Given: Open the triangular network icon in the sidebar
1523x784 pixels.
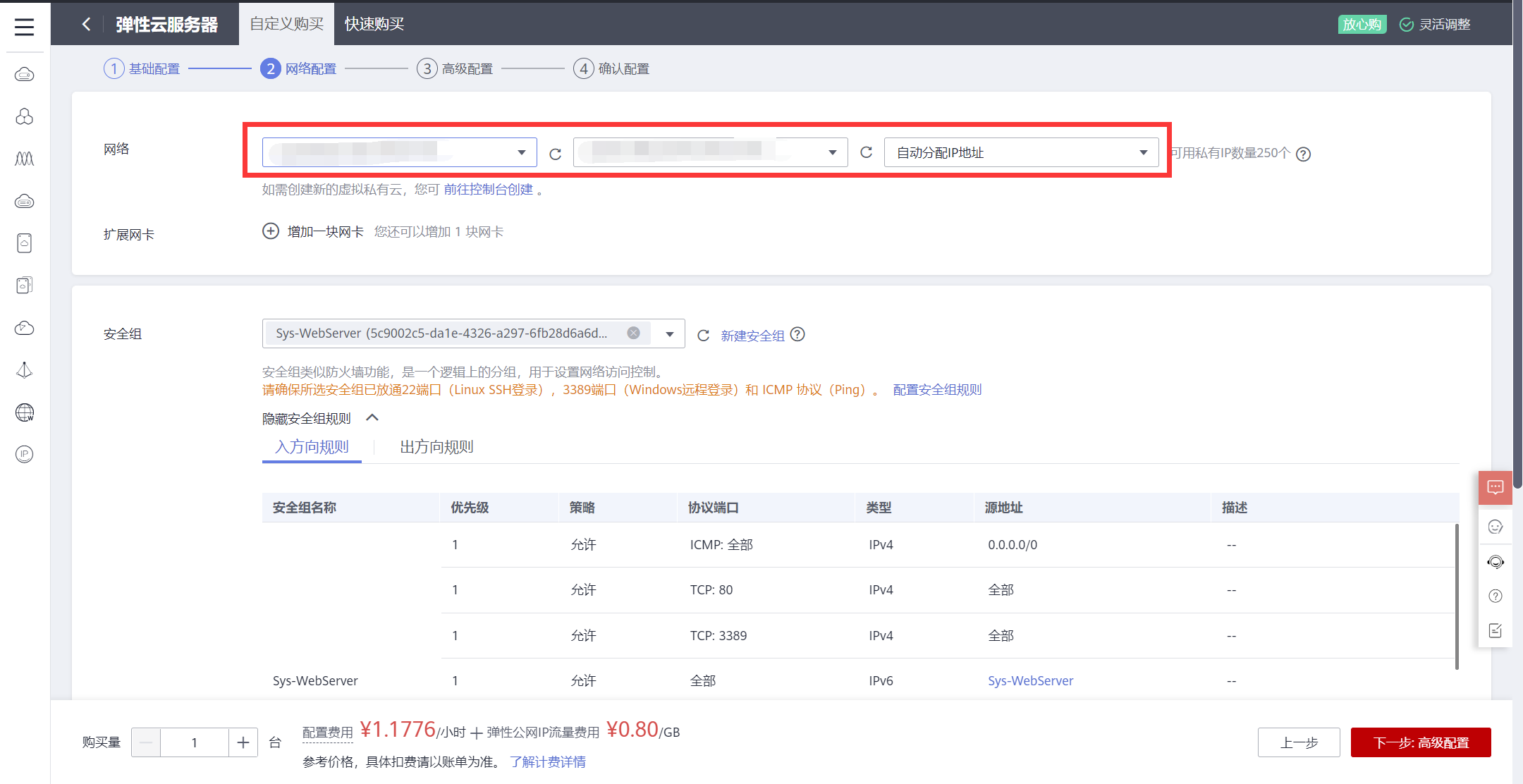Looking at the screenshot, I should coord(25,370).
